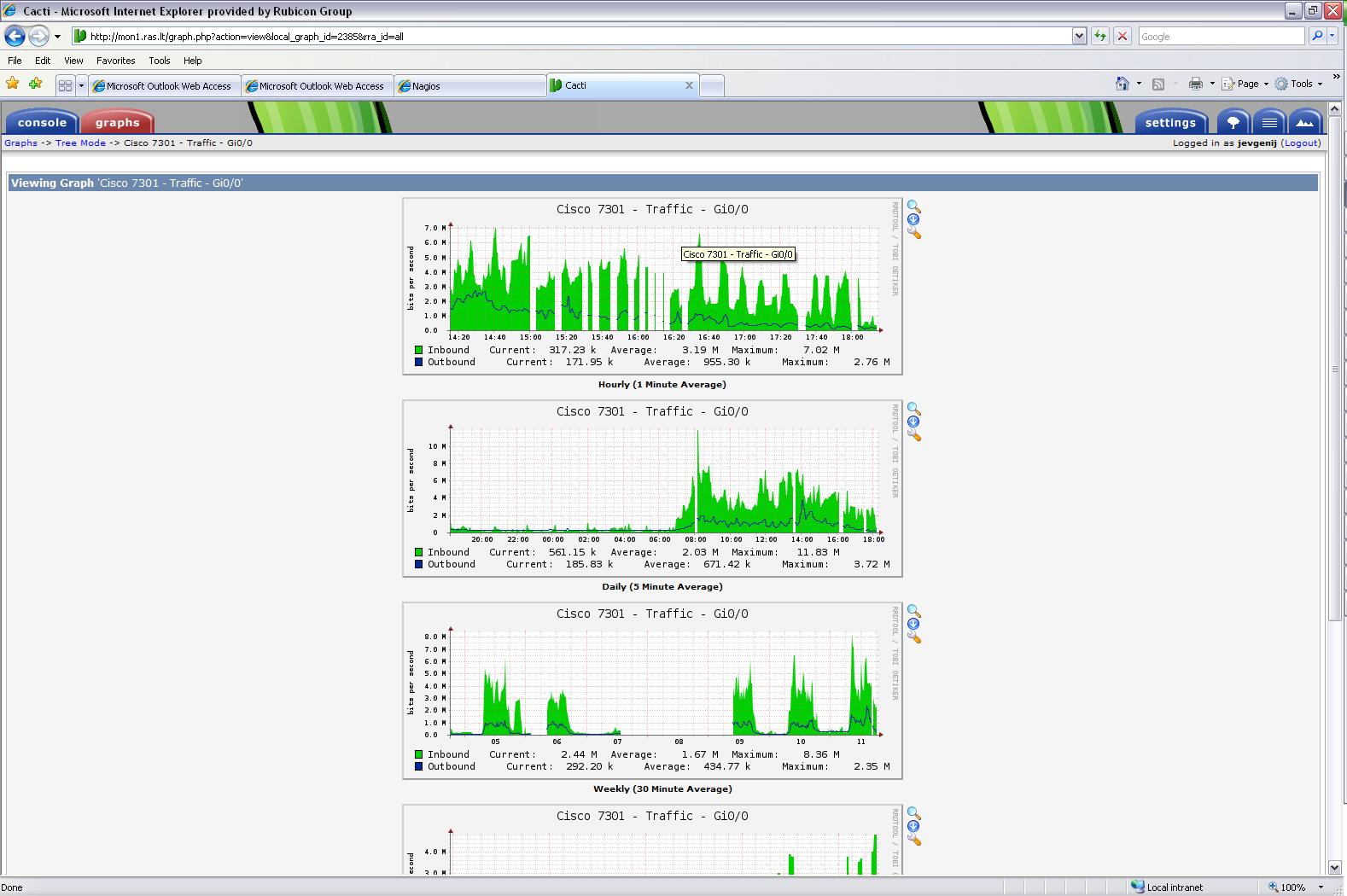
Task: Download CSV export for Hourly graph
Action: (x=913, y=219)
